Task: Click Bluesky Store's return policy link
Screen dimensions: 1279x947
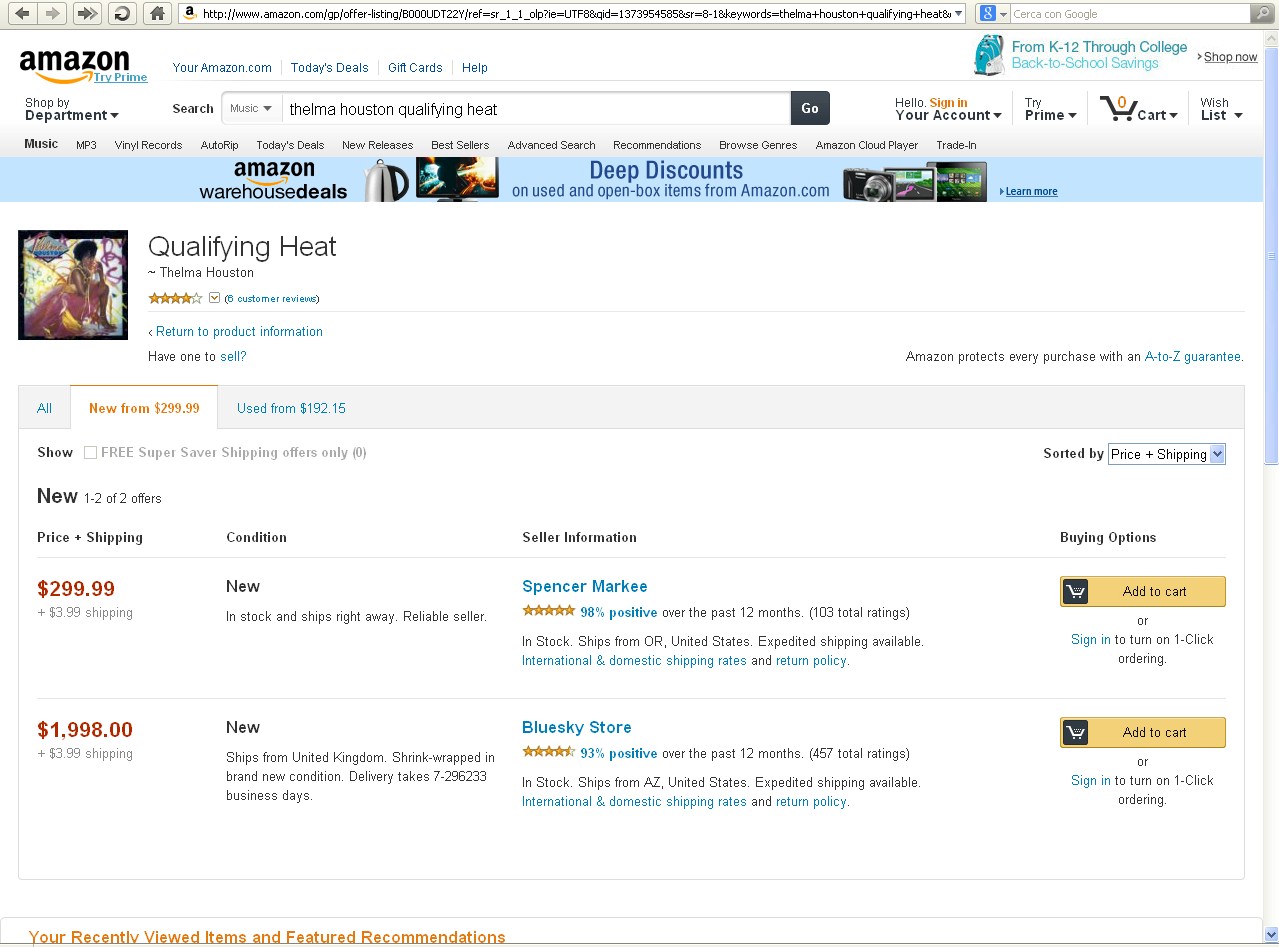Action: [x=811, y=801]
